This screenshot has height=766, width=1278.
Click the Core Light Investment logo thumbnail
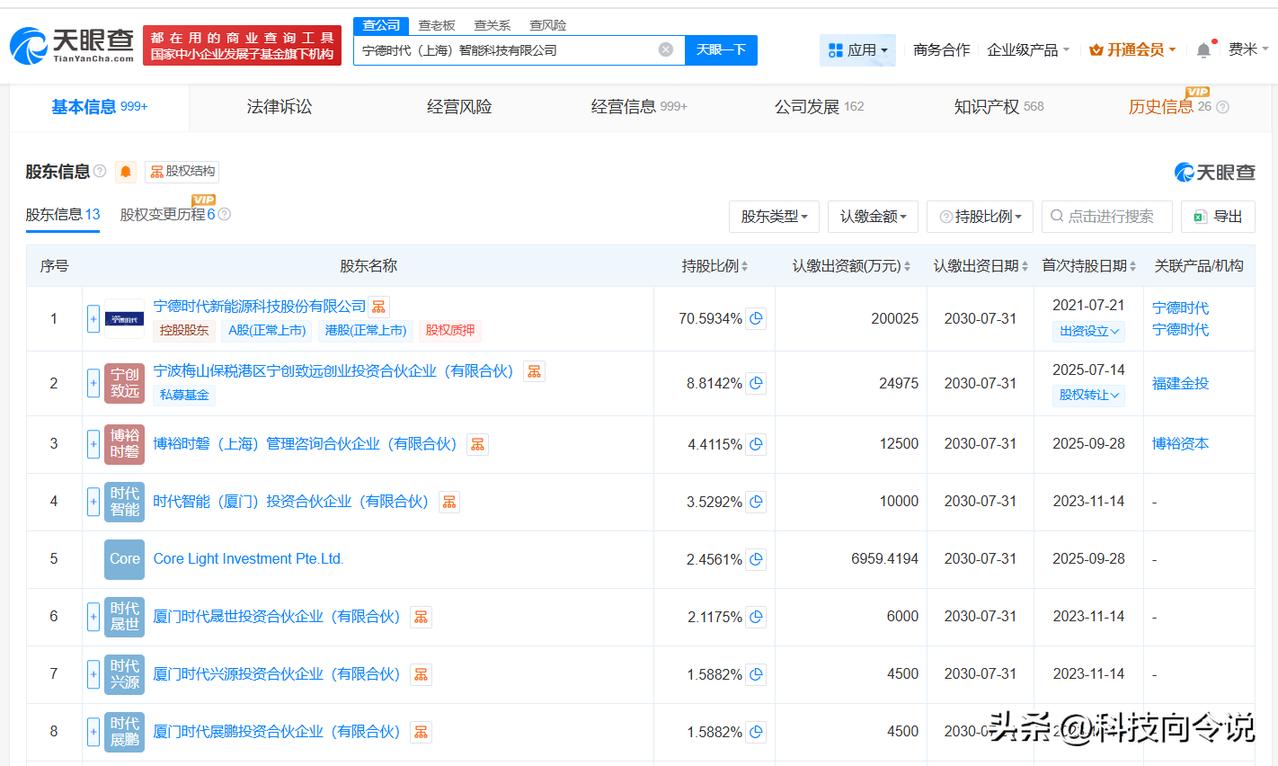coord(124,559)
